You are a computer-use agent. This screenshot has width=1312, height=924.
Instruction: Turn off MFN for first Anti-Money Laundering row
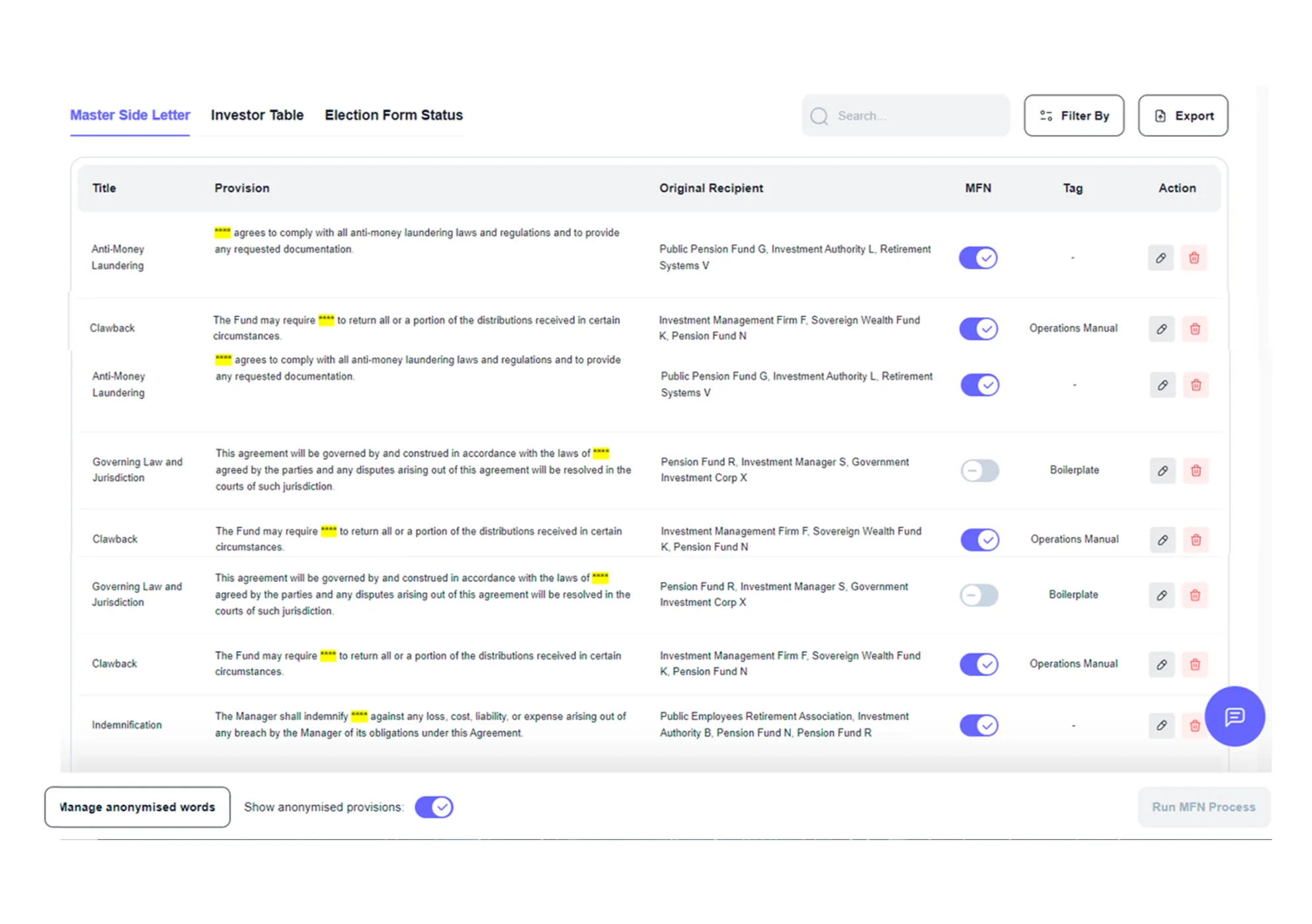tap(978, 258)
